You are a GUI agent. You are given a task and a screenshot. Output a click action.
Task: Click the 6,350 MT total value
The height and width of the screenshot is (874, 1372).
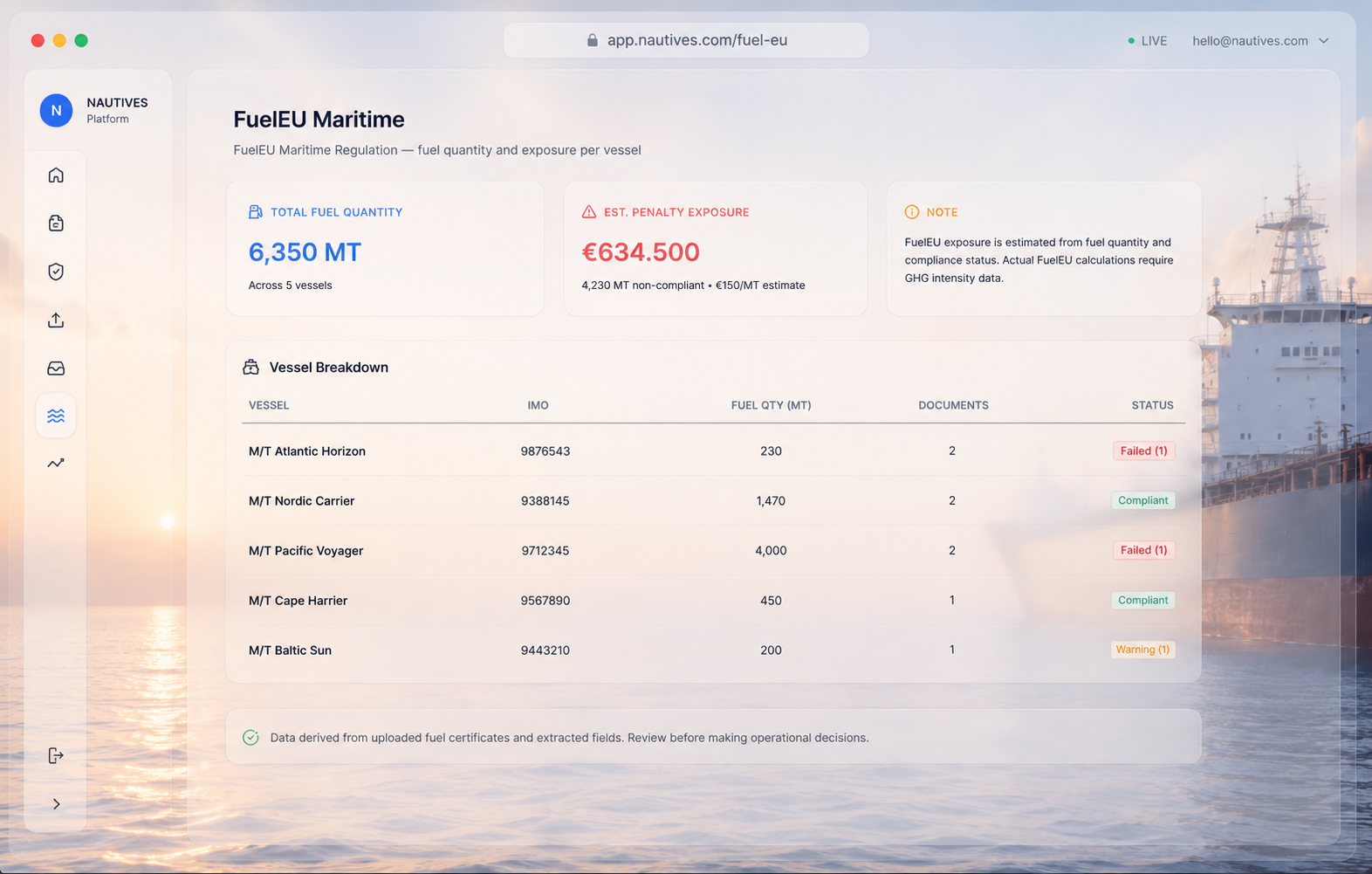(x=305, y=252)
